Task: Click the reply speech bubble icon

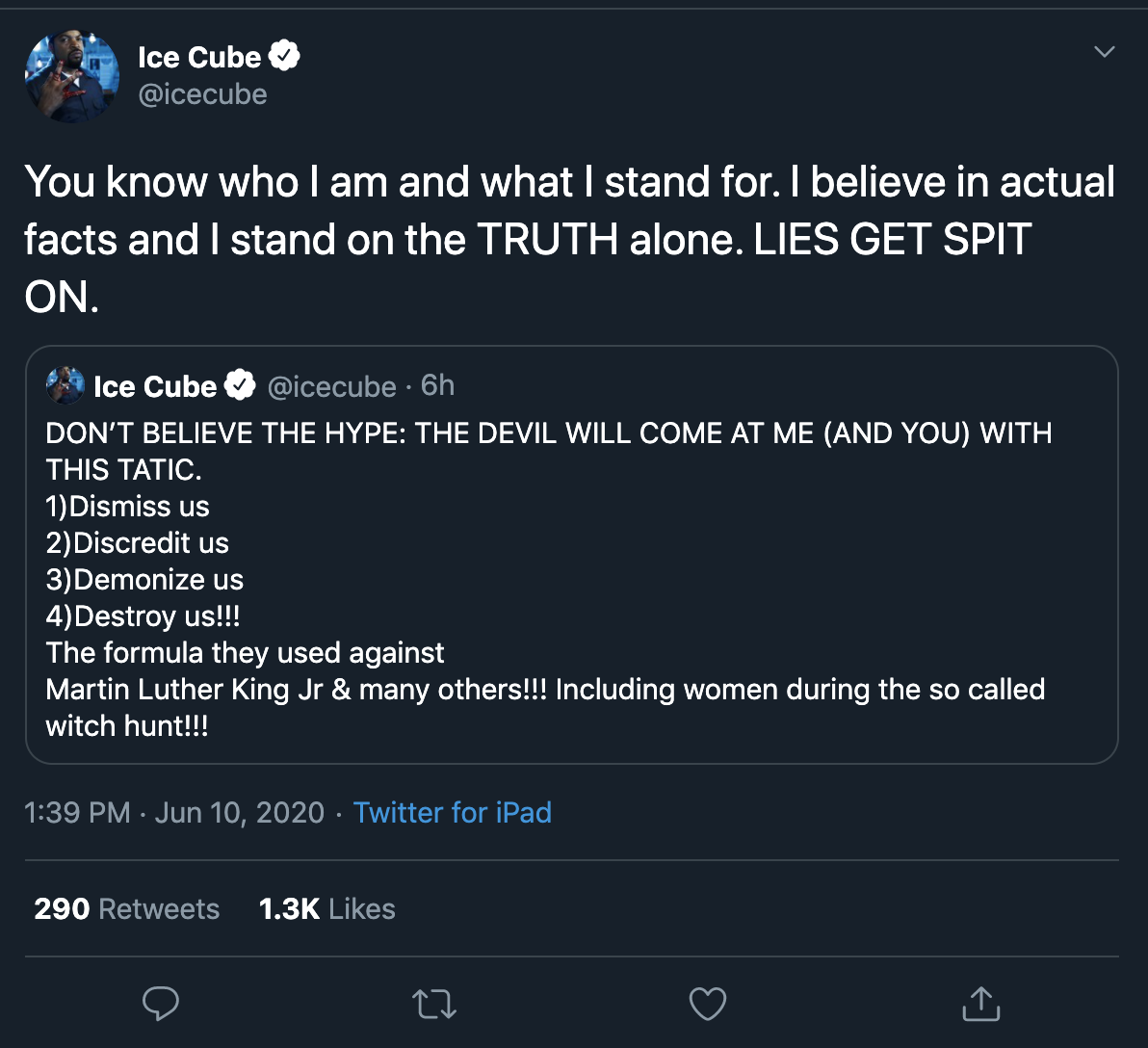Action: 161,1003
